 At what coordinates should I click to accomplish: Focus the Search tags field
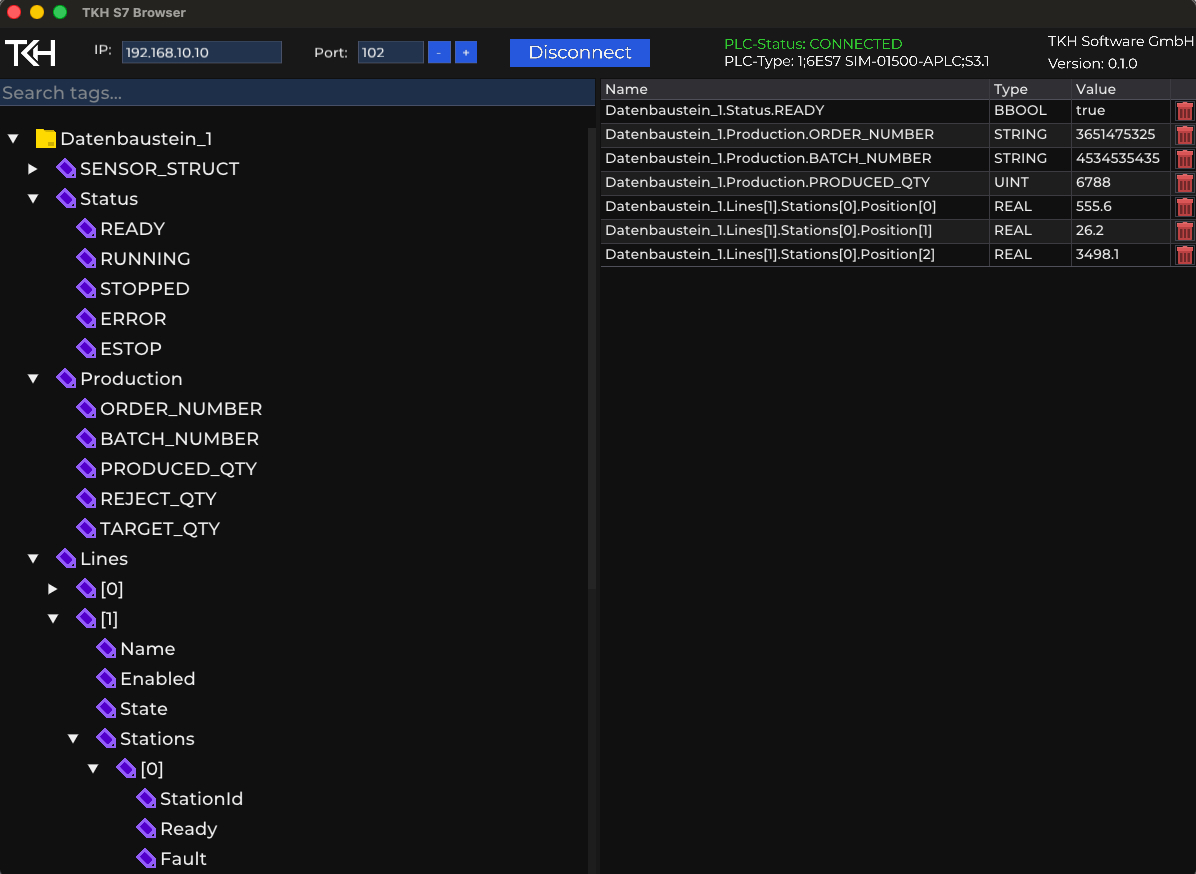tap(297, 93)
